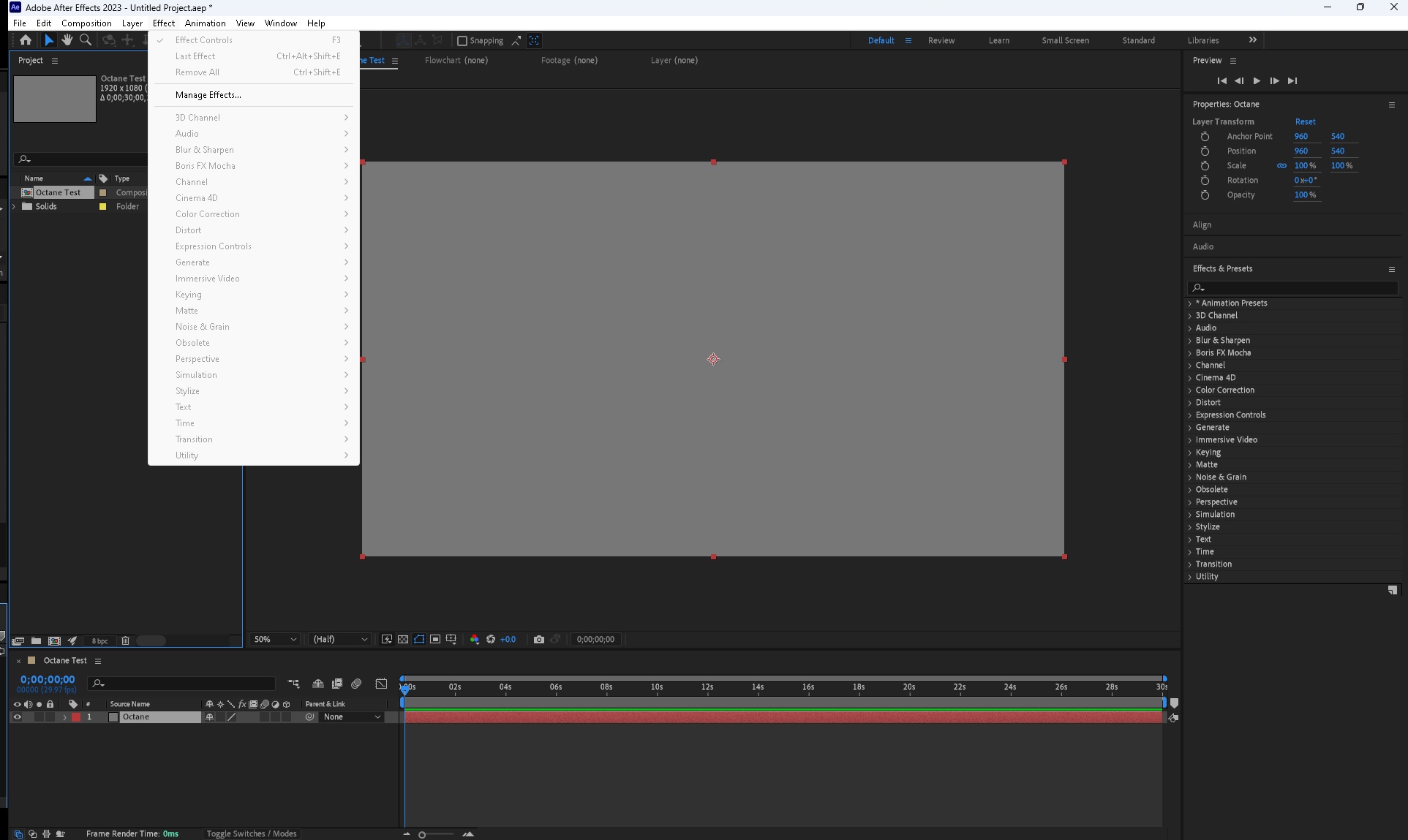Expand the Solids folder in Project
Screen dimensions: 1408x840
click(x=14, y=207)
